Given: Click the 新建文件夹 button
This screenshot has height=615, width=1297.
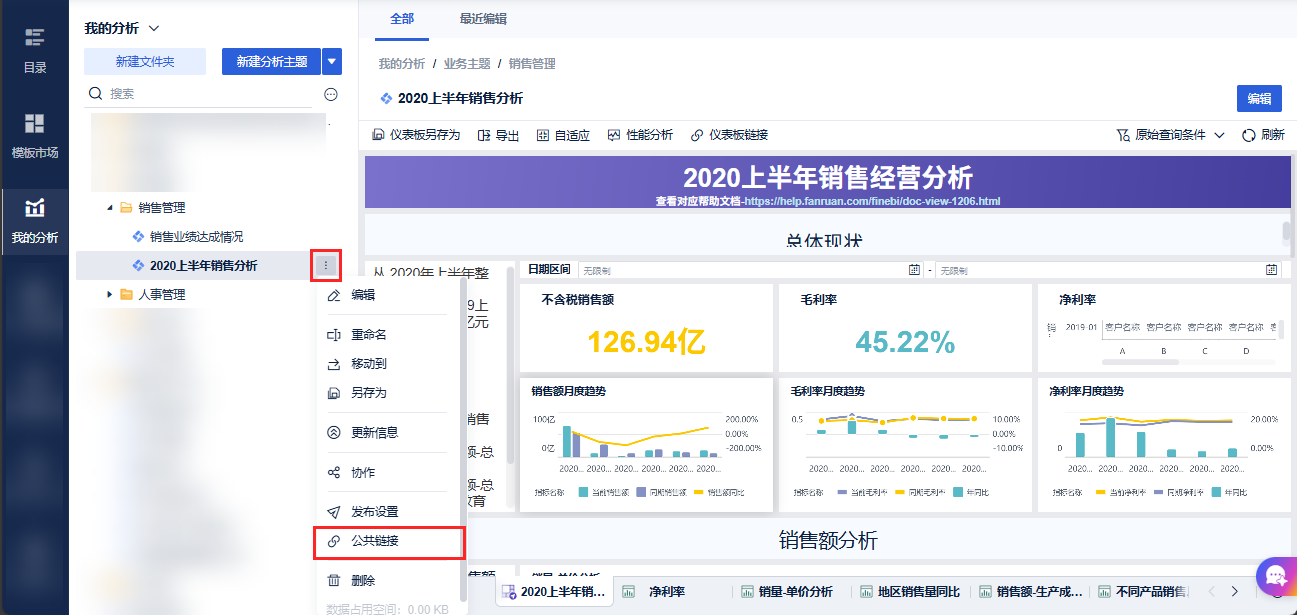Looking at the screenshot, I should click(145, 62).
